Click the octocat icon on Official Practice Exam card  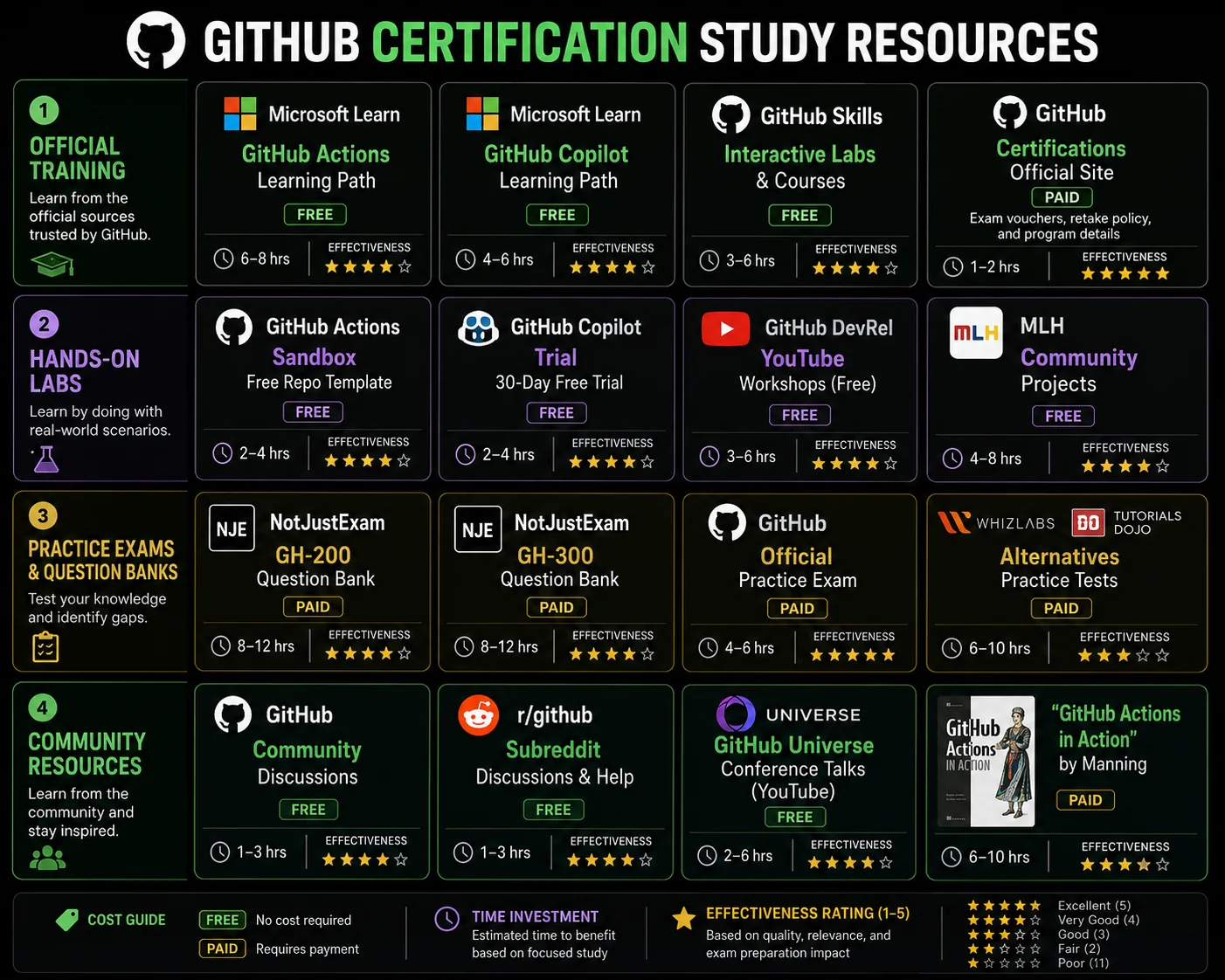pyautogui.click(x=727, y=522)
